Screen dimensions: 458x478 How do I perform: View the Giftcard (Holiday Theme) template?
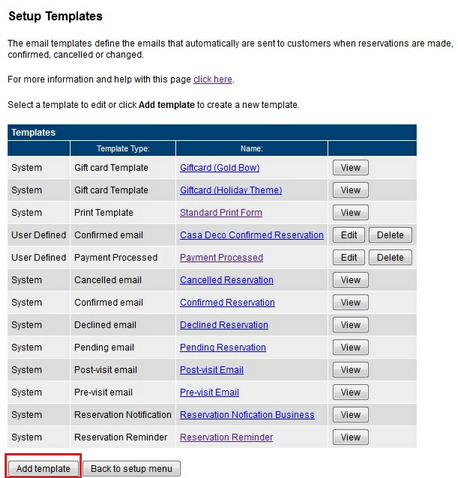(350, 190)
